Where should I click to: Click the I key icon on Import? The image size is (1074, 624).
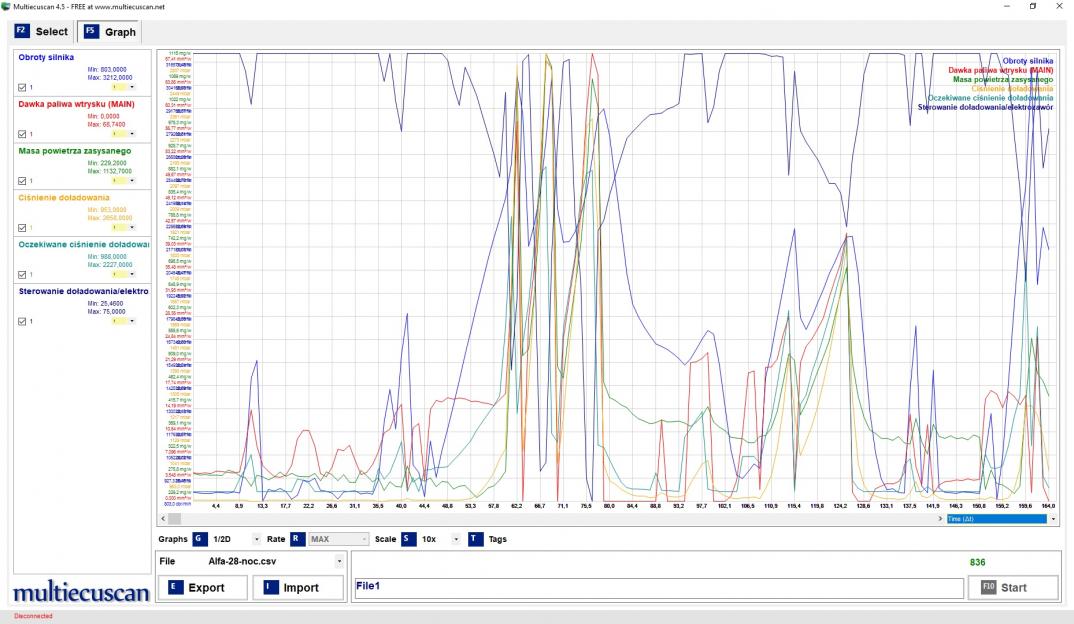pyautogui.click(x=272, y=587)
